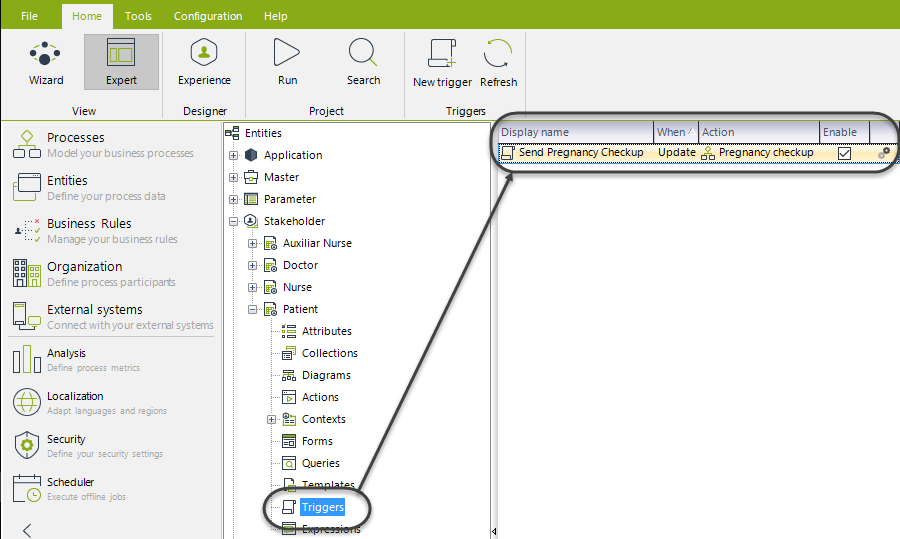
Task: Open the Help tab
Action: tap(276, 16)
